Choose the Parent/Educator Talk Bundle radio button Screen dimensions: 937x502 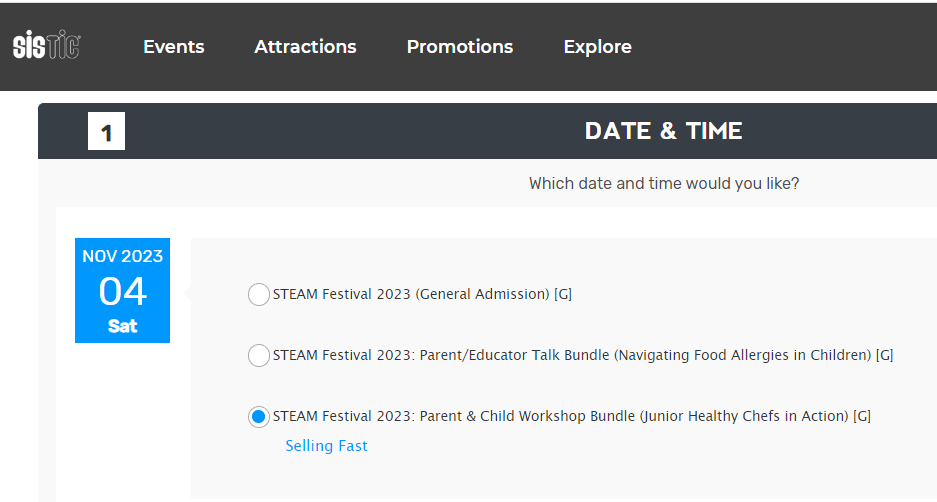point(259,355)
